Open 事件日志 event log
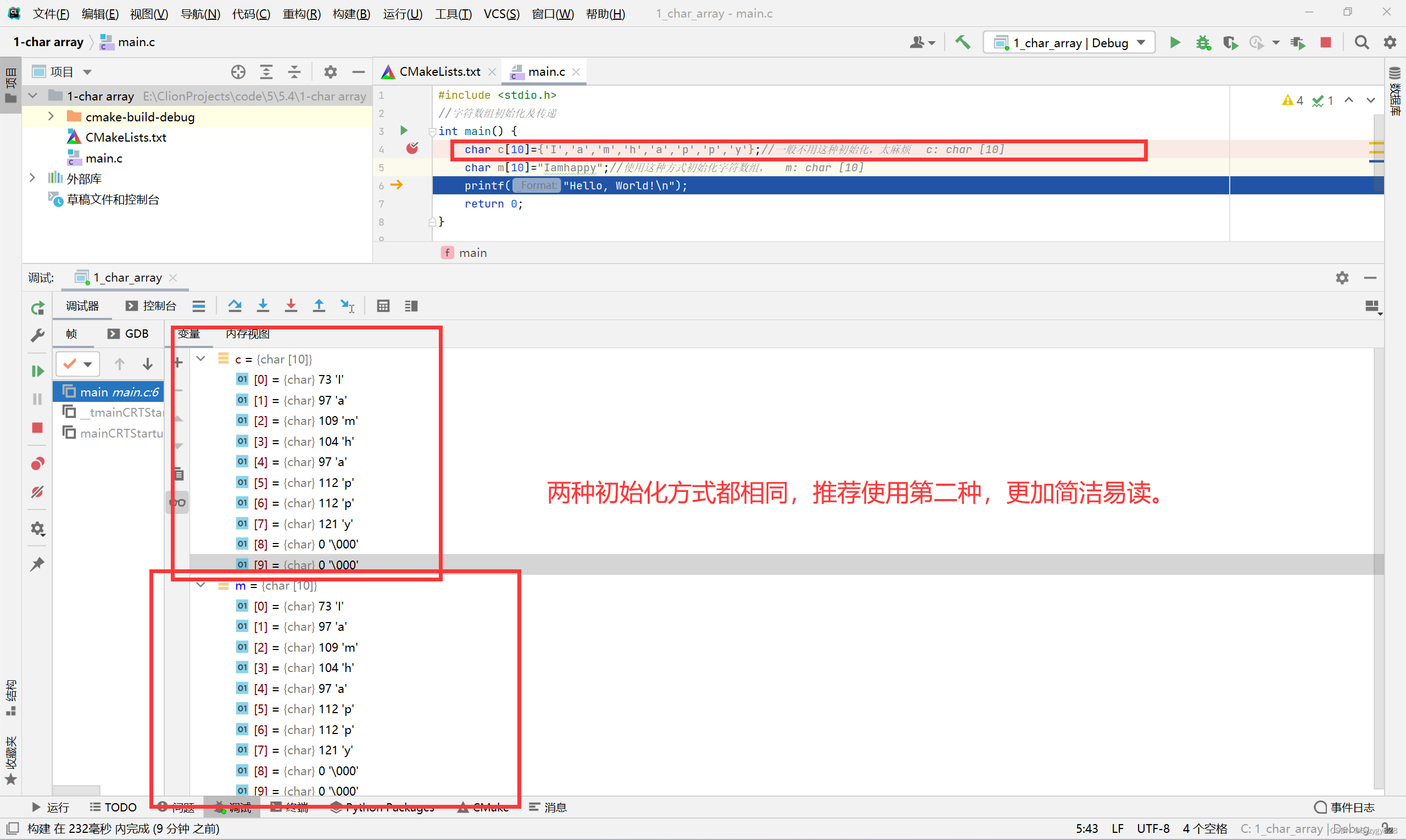 coord(1345,808)
